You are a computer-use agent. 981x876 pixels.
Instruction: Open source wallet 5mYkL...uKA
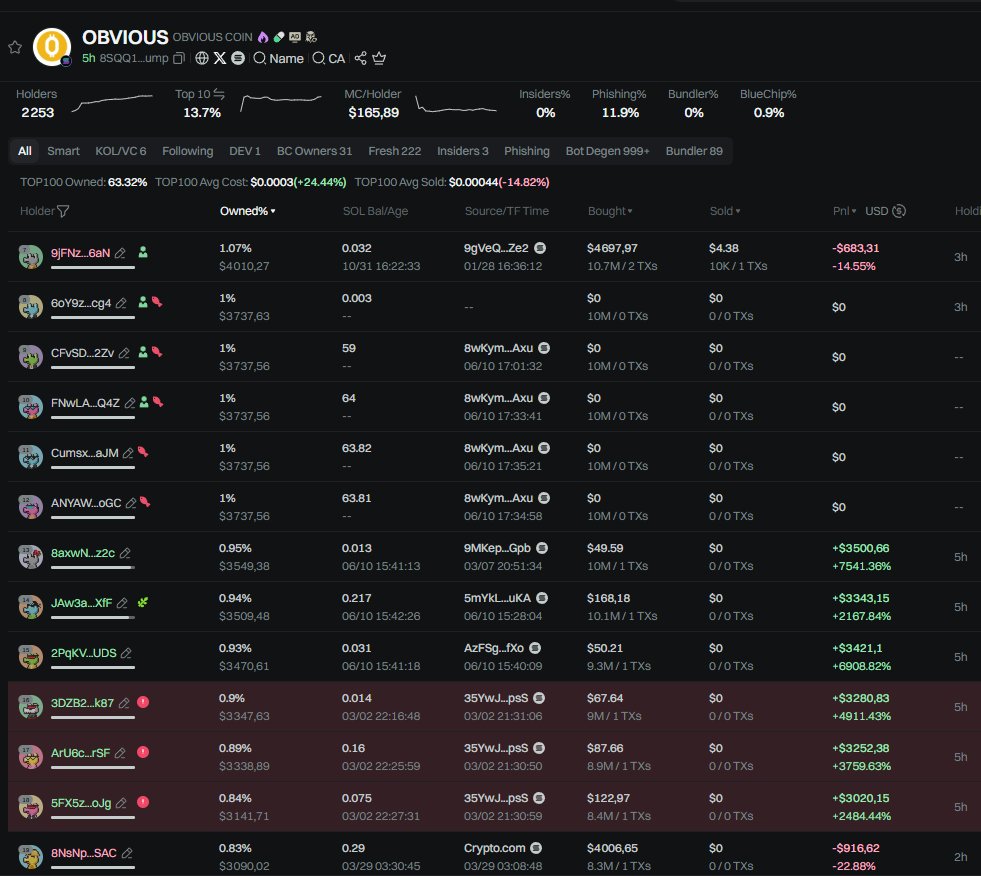coord(497,599)
